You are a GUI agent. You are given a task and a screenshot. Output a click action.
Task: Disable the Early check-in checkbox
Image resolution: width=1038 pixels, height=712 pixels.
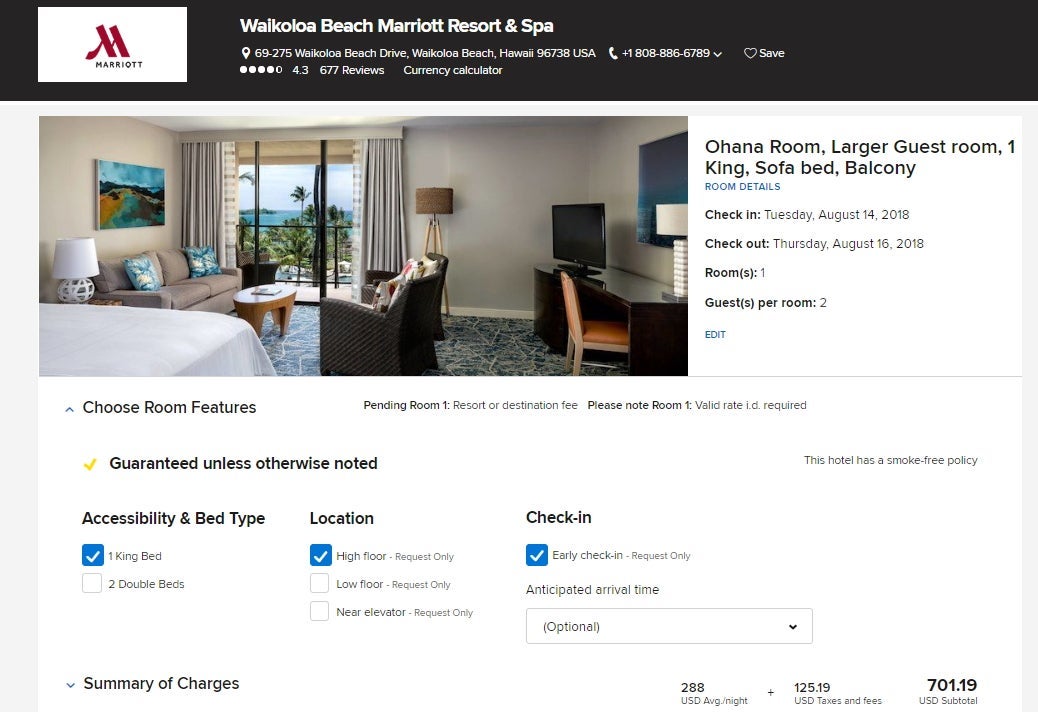[x=537, y=555]
